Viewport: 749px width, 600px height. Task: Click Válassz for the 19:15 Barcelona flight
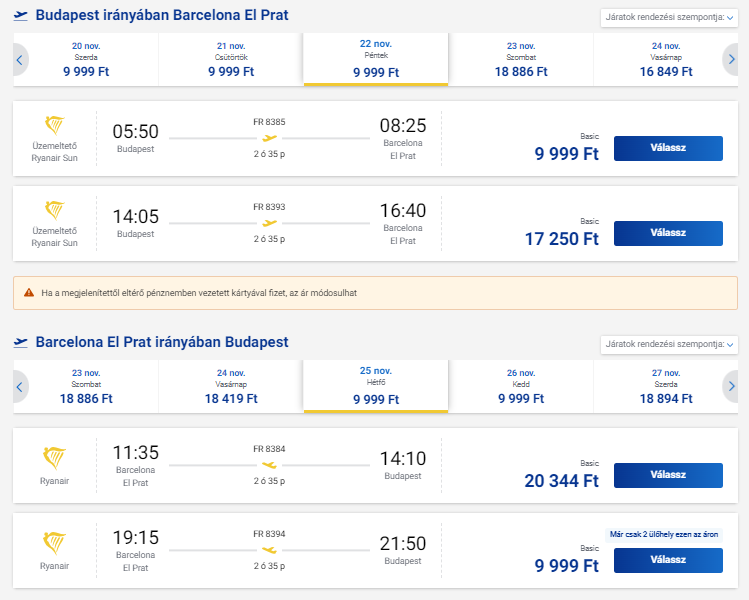click(668, 560)
